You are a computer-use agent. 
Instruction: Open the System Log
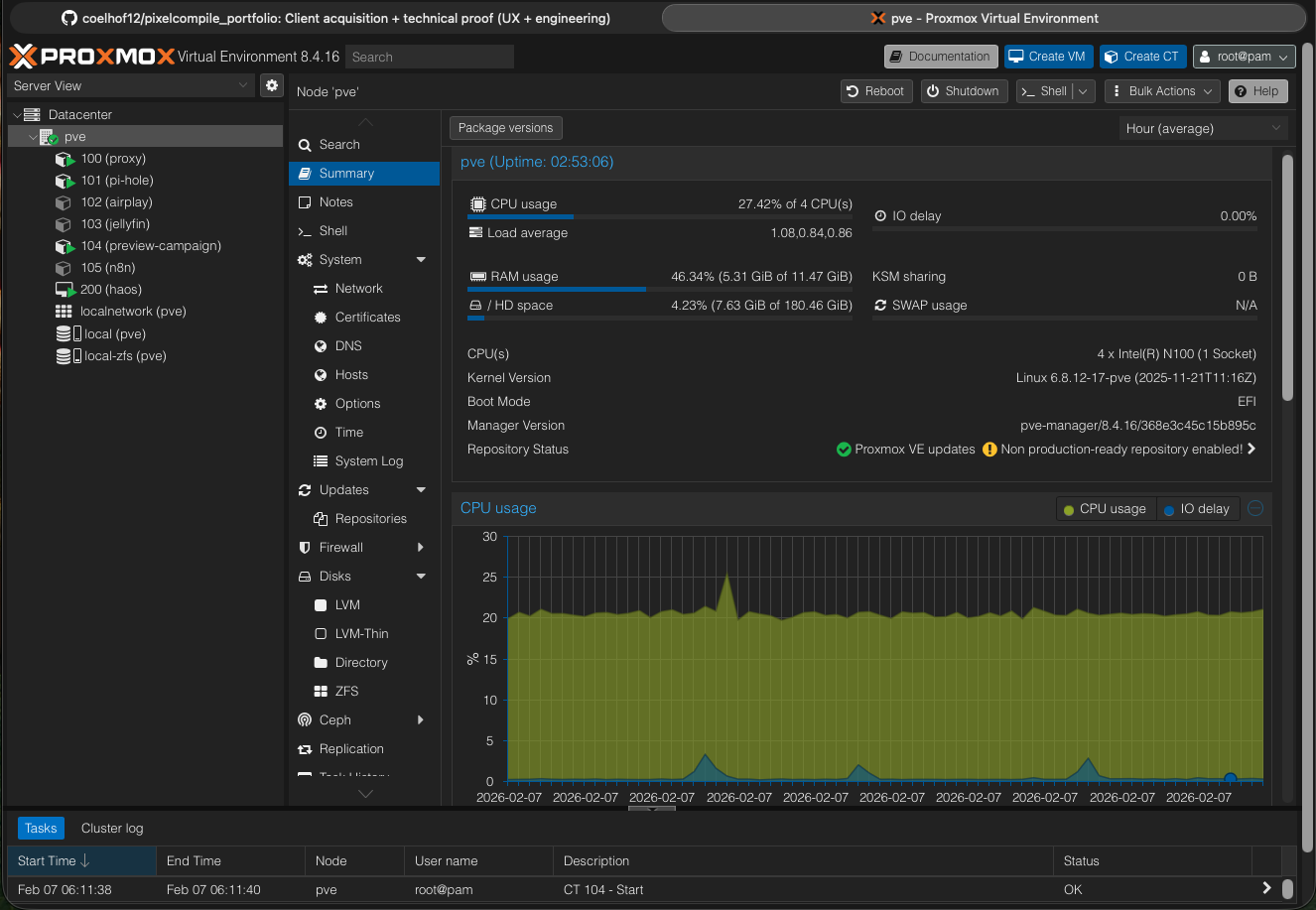[364, 461]
